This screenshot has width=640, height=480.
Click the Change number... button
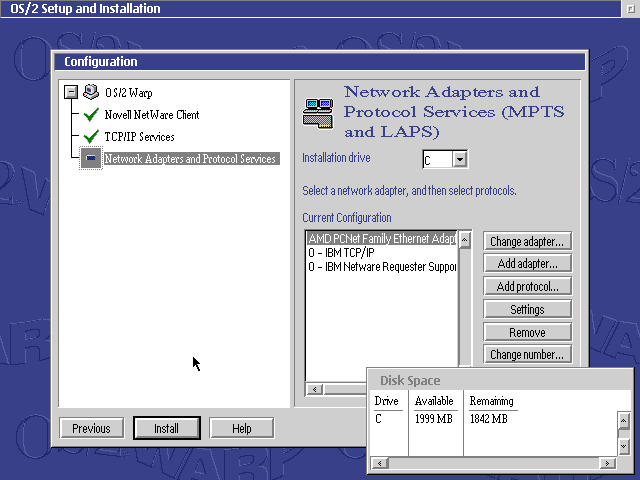coord(527,354)
